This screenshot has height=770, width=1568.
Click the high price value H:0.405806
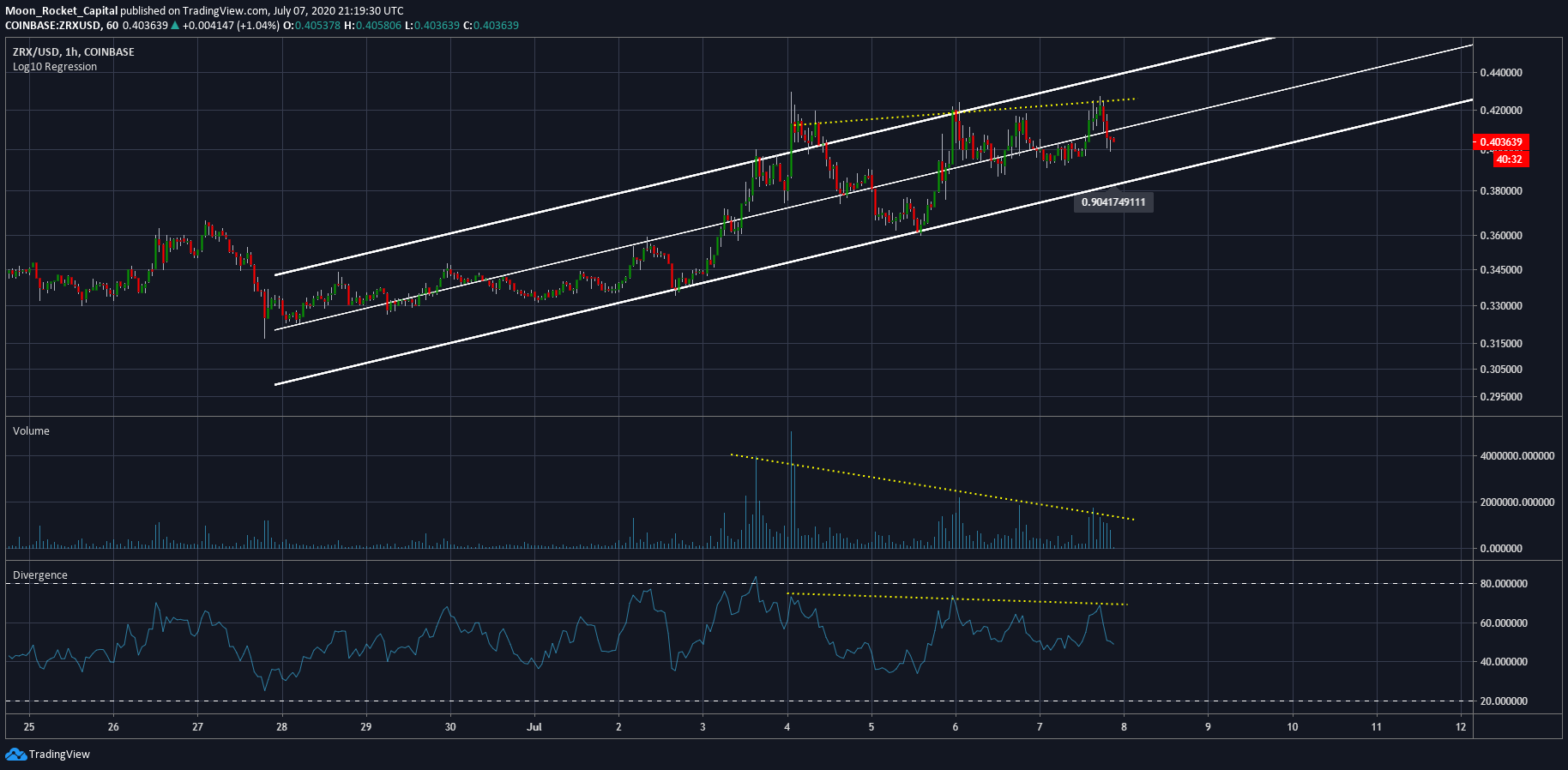(x=373, y=25)
